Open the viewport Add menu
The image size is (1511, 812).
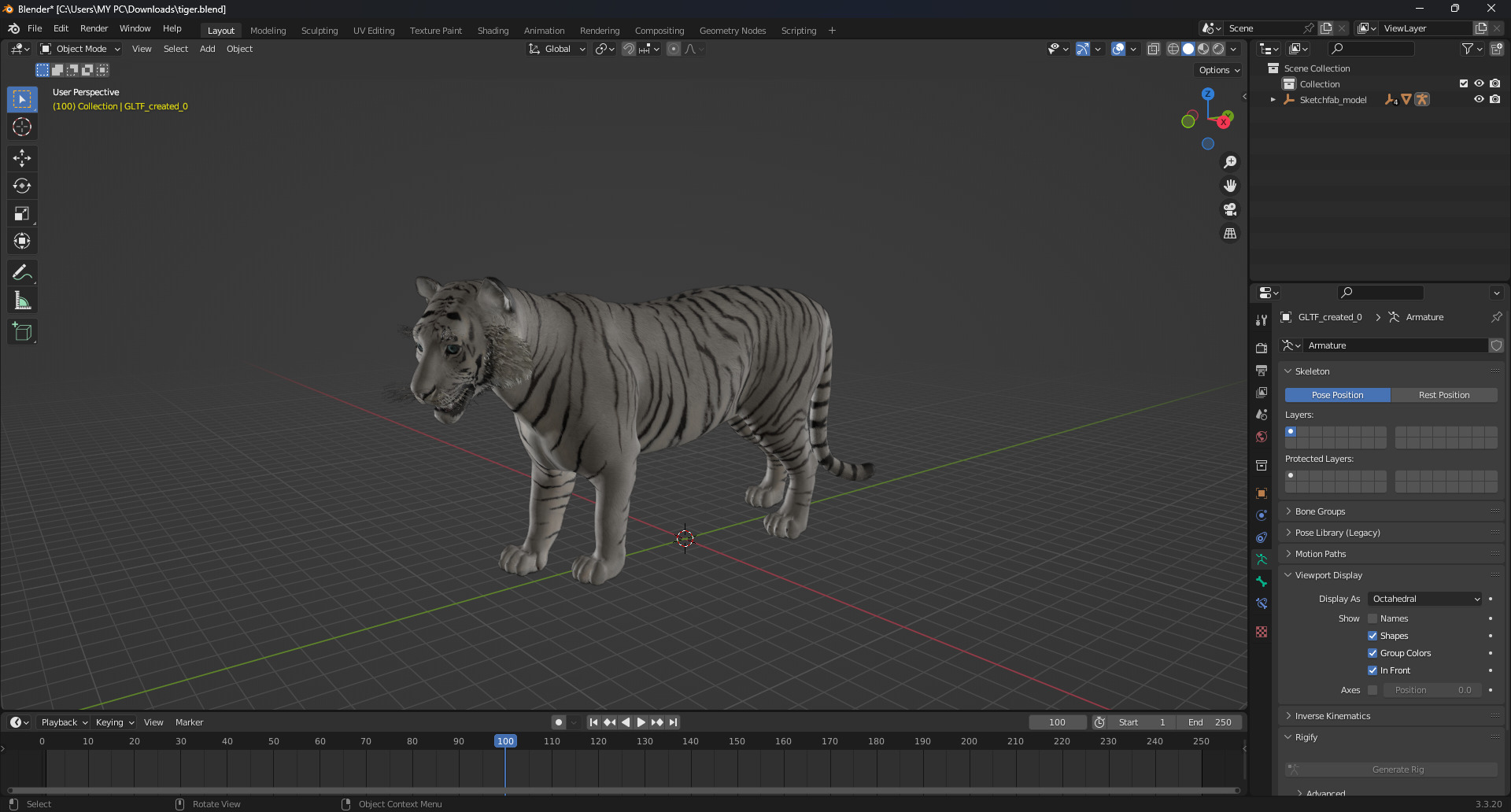pyautogui.click(x=207, y=49)
